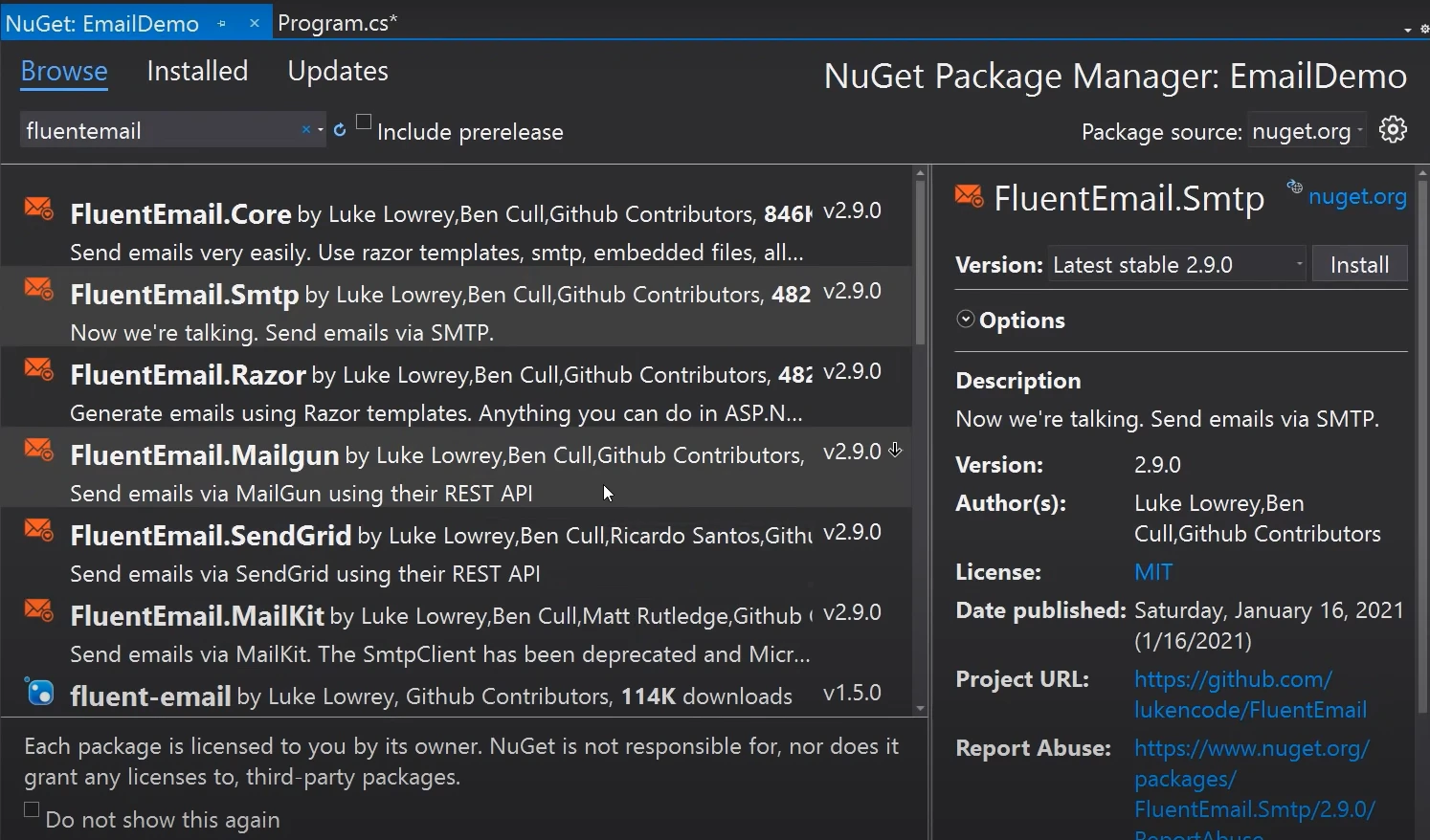Select FluentEmail.Smtp package title in list

pyautogui.click(x=184, y=294)
